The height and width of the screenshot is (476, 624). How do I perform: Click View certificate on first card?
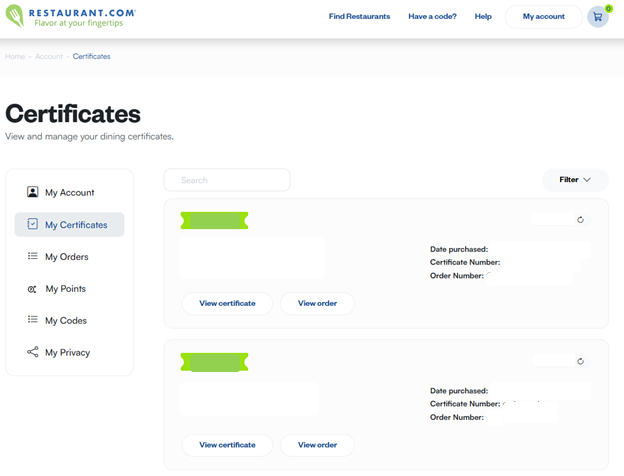click(x=227, y=303)
